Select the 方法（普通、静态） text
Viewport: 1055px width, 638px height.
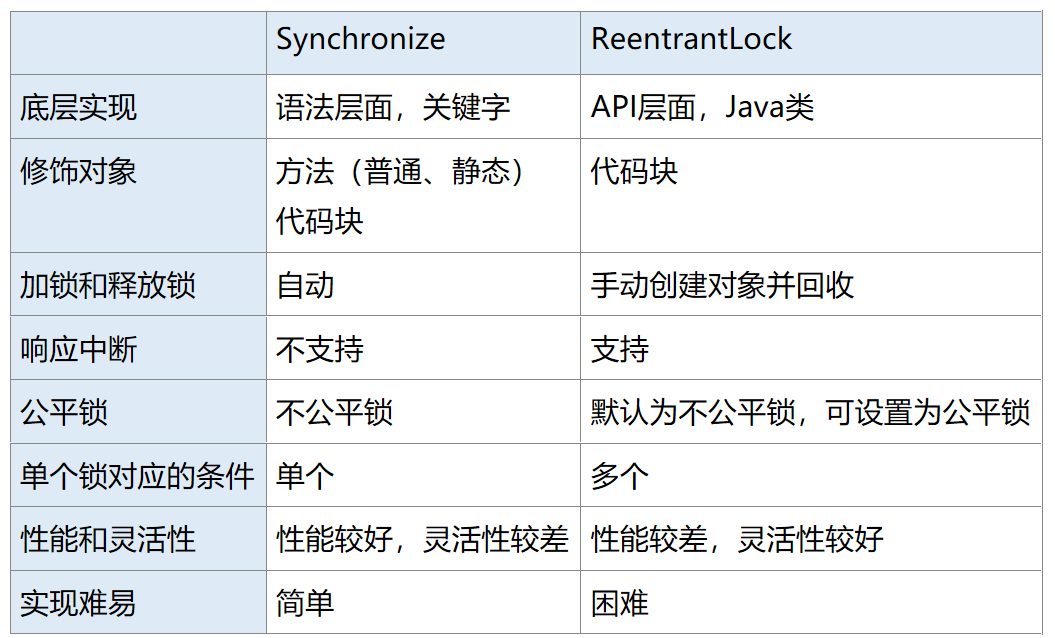[400, 172]
